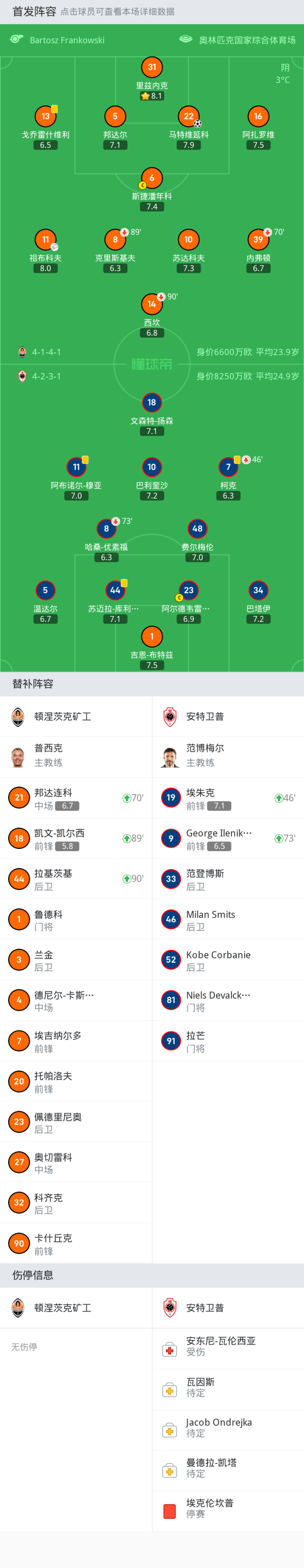
Task: Select substitute 埃朱克 row
Action: [x=228, y=798]
